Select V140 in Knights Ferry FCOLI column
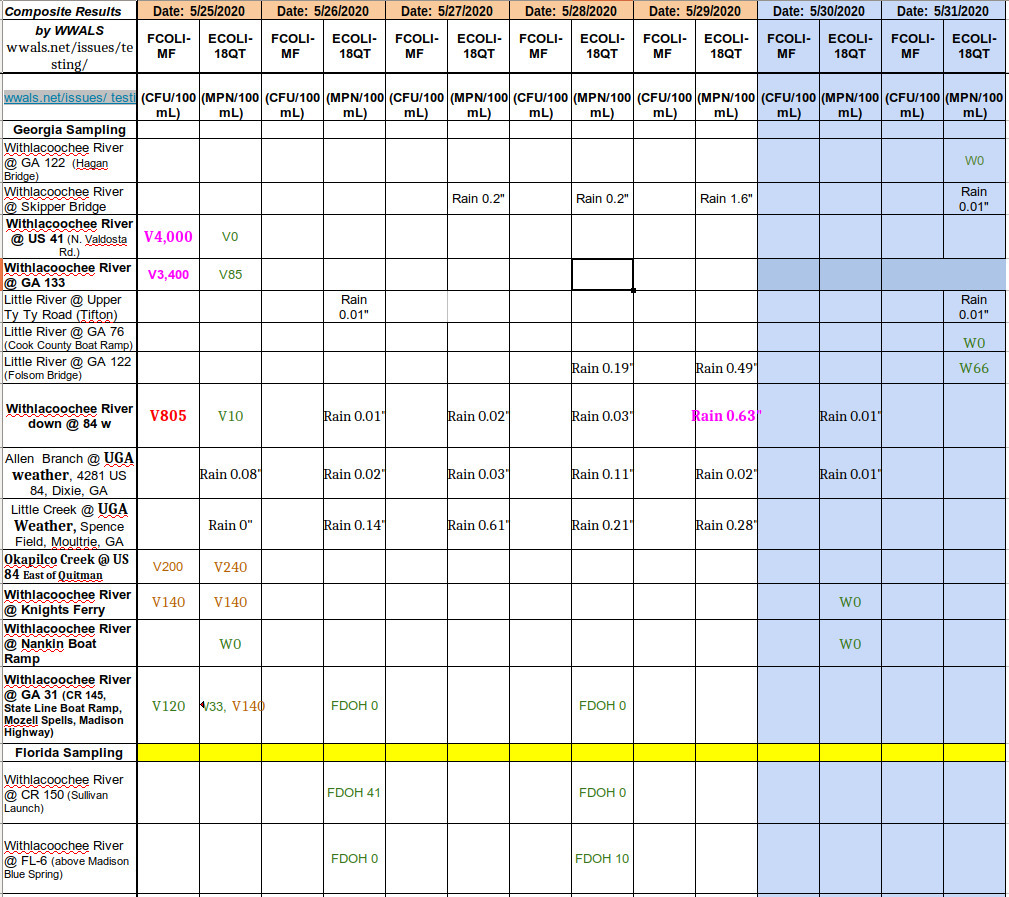This screenshot has height=897, width=1009. [x=168, y=602]
